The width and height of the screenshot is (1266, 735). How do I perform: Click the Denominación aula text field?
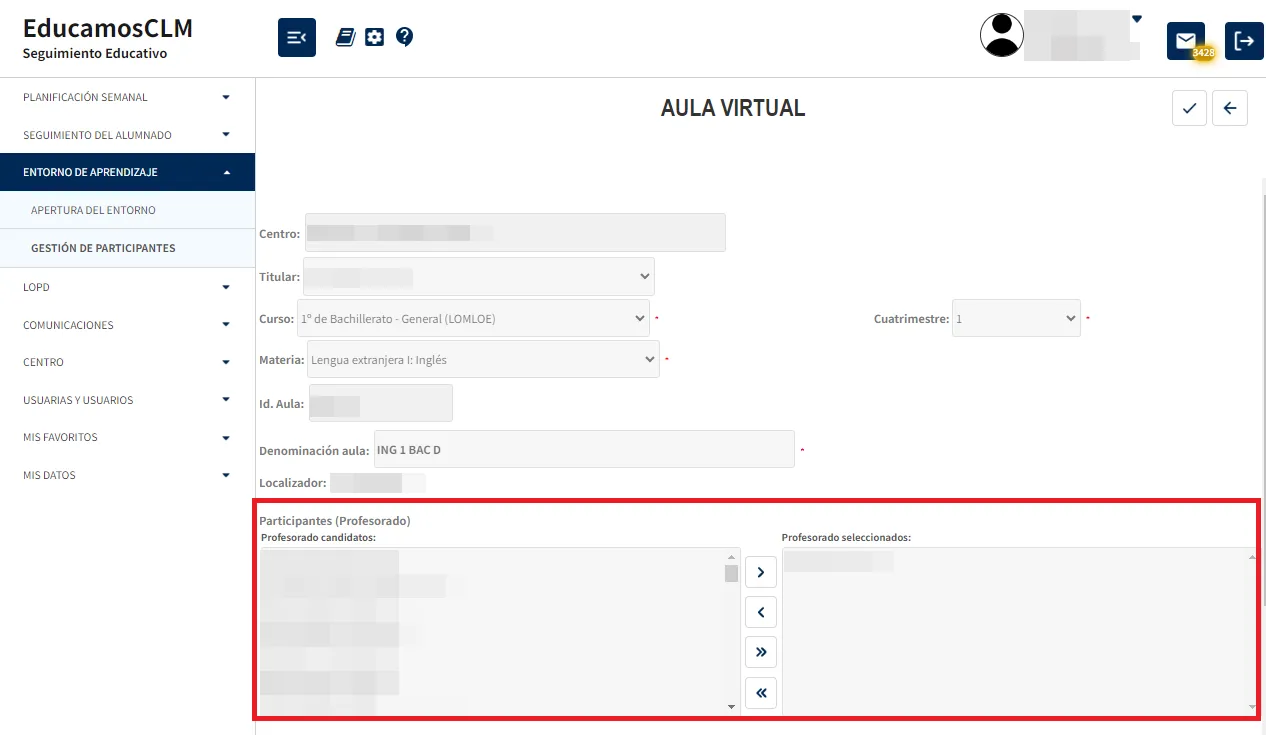tap(584, 449)
